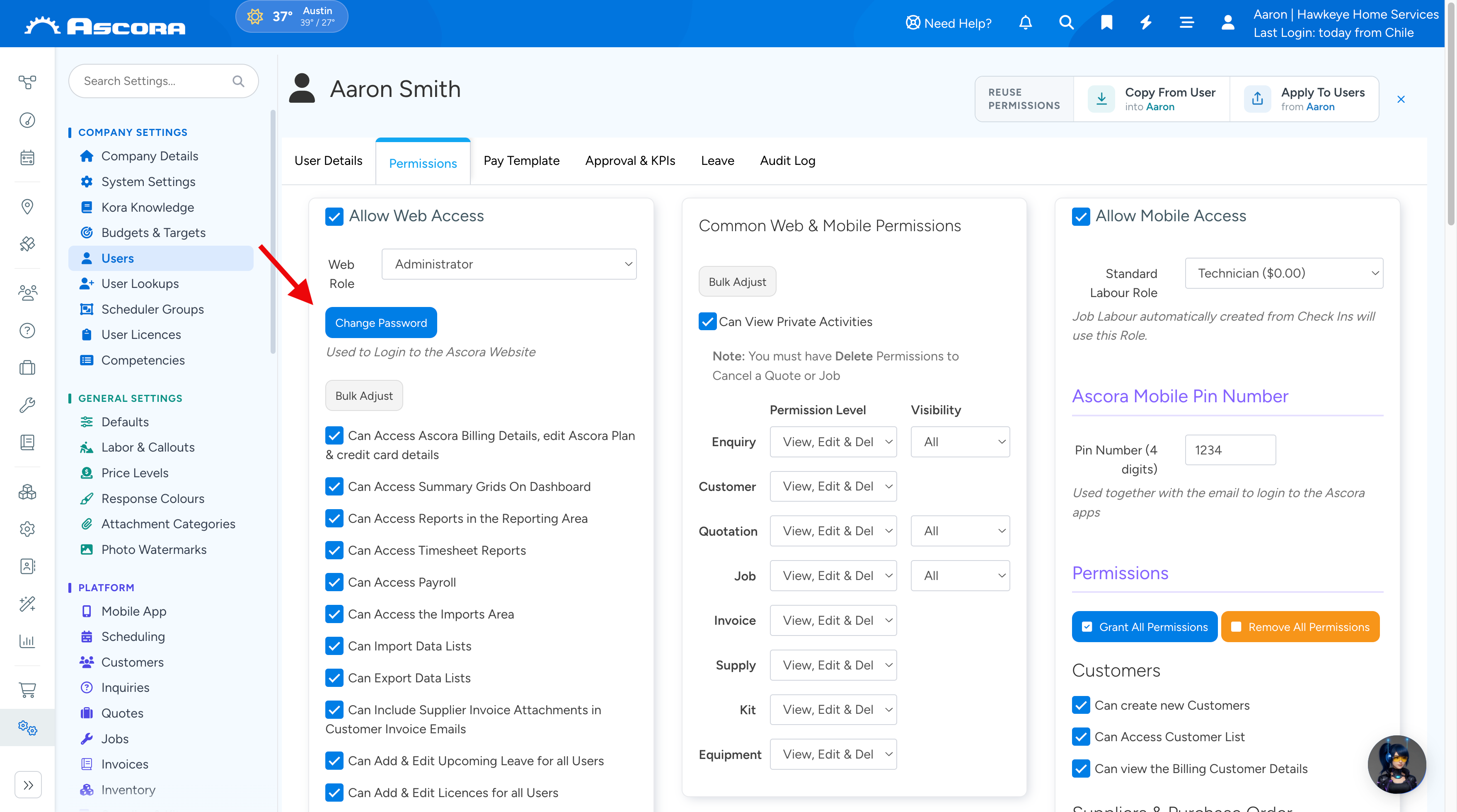Open Enquiry Visibility dropdown

point(960,442)
